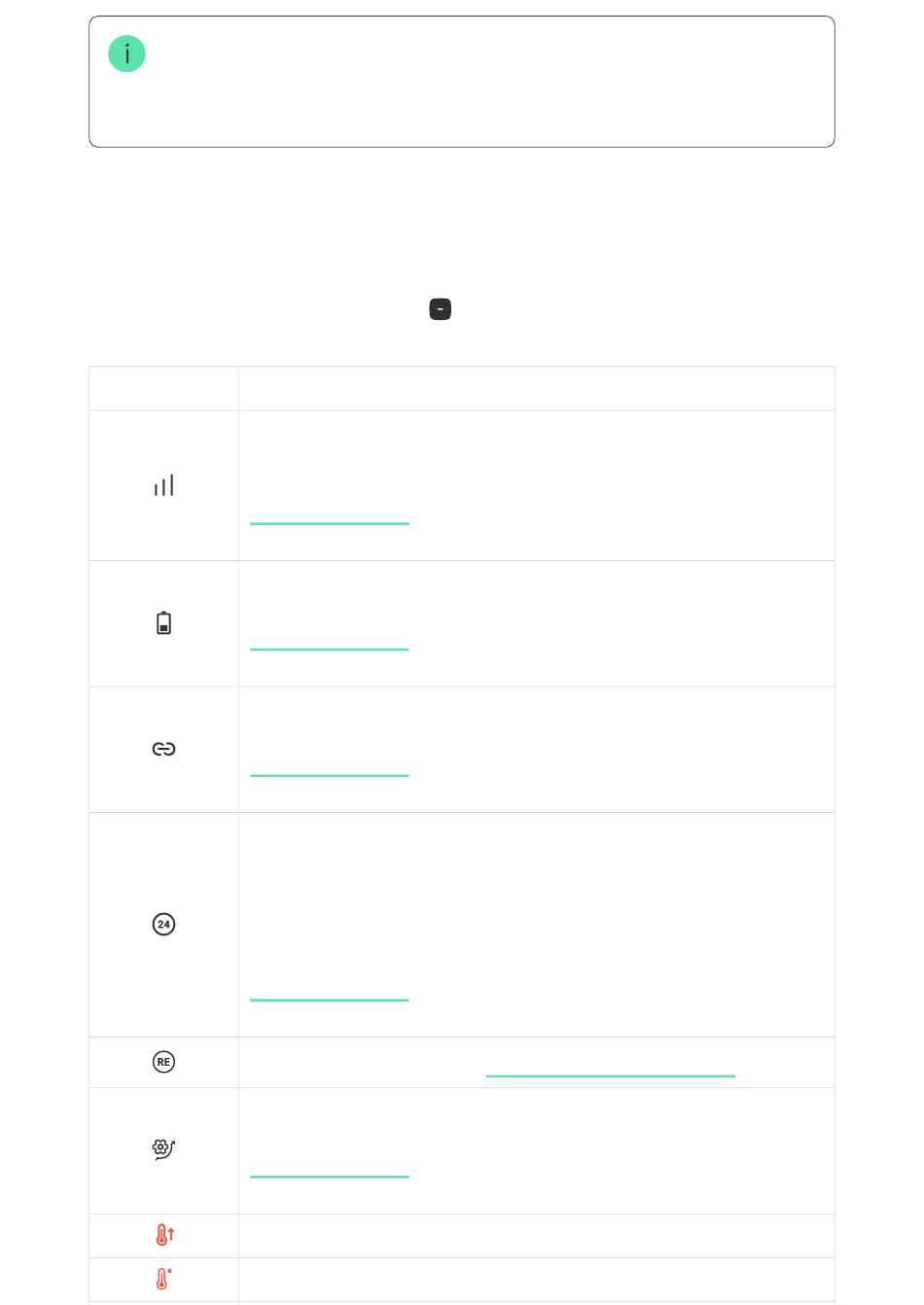This screenshot has width=924, height=1305.
Task: Click the small dark device icon above the table
Action: point(441,309)
